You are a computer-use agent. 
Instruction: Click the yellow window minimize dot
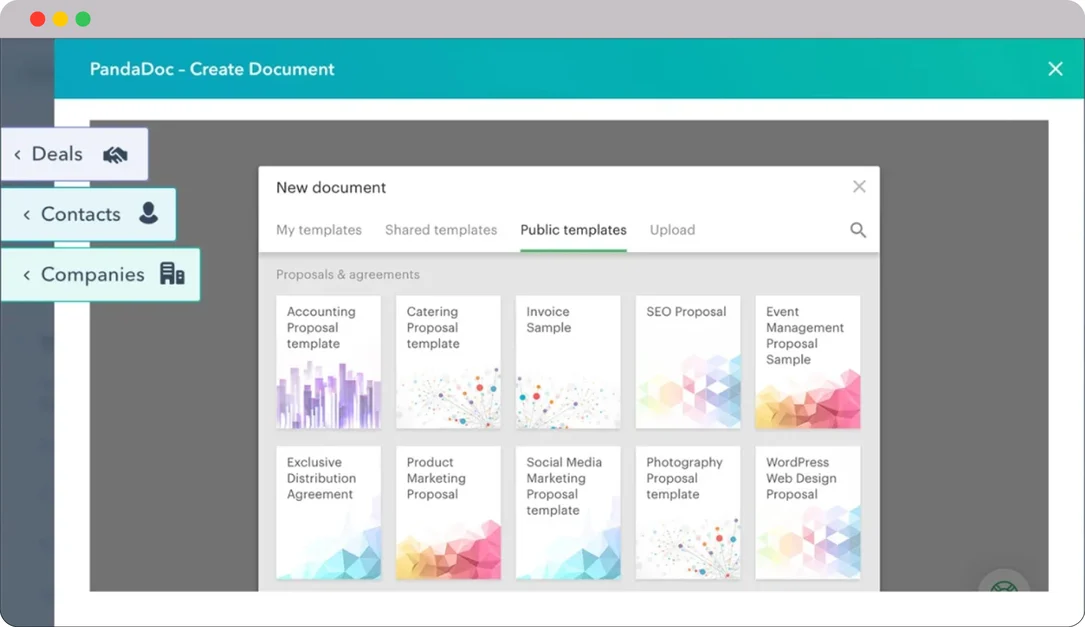coord(60,19)
